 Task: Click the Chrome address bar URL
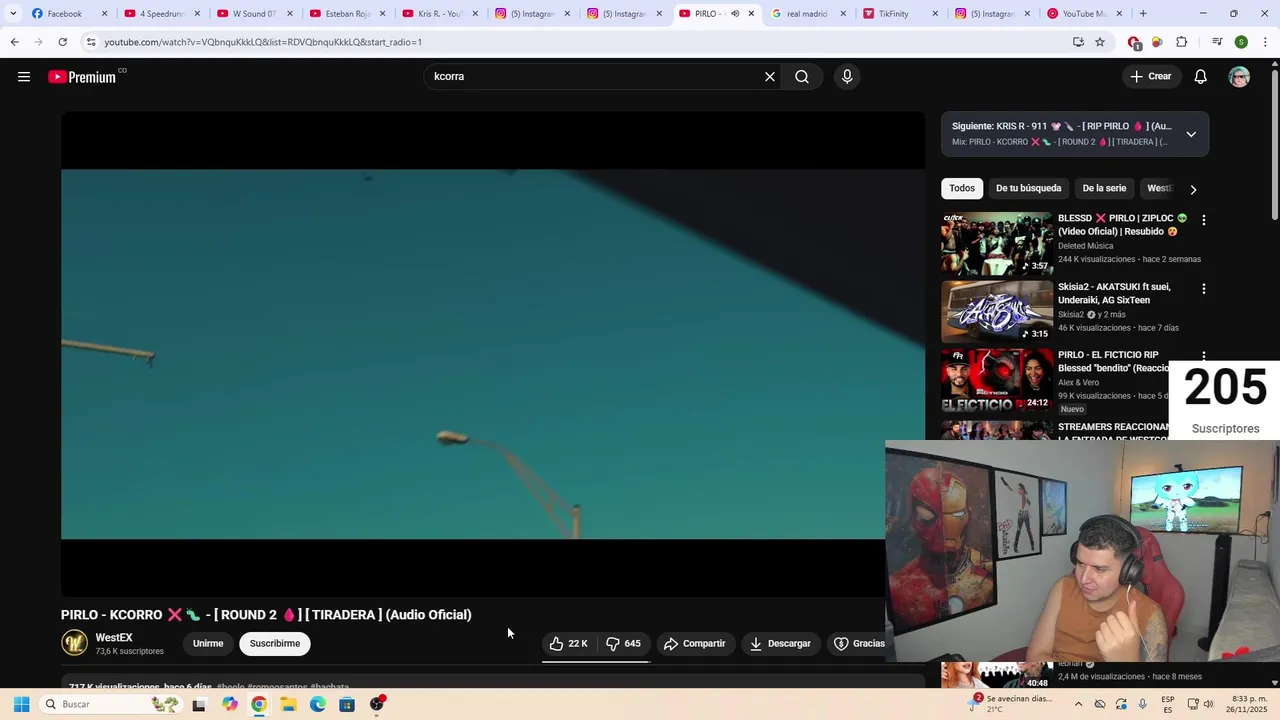click(263, 42)
